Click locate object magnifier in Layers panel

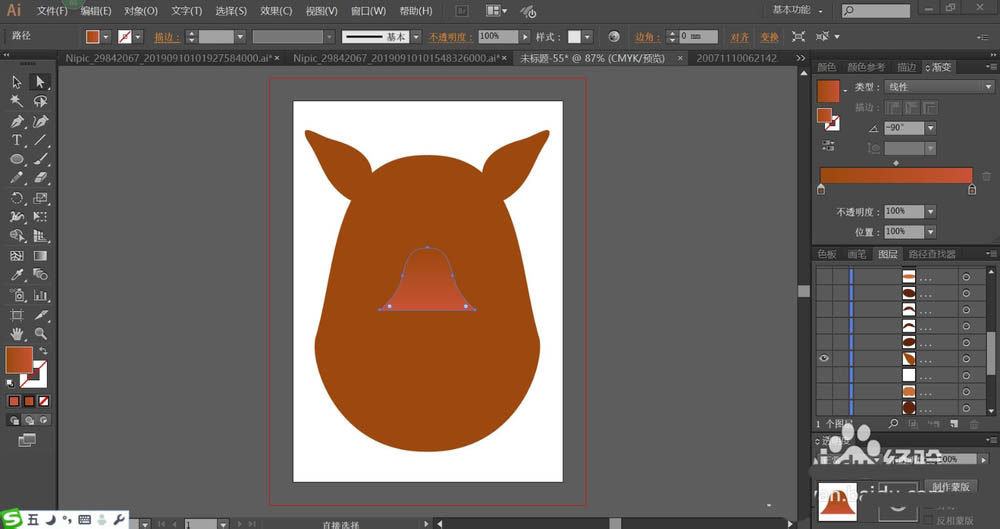893,424
